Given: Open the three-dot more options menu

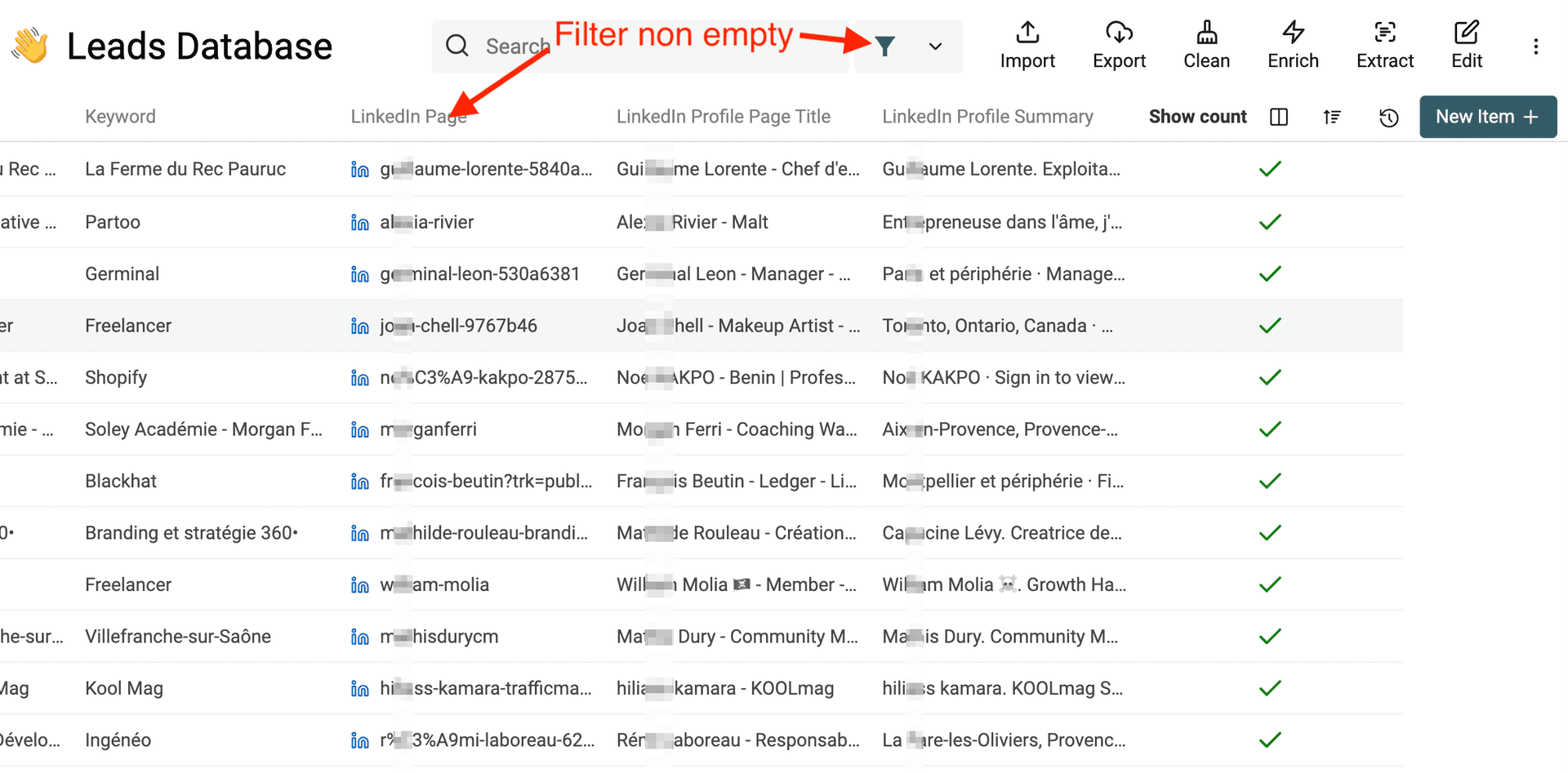Looking at the screenshot, I should (1535, 47).
